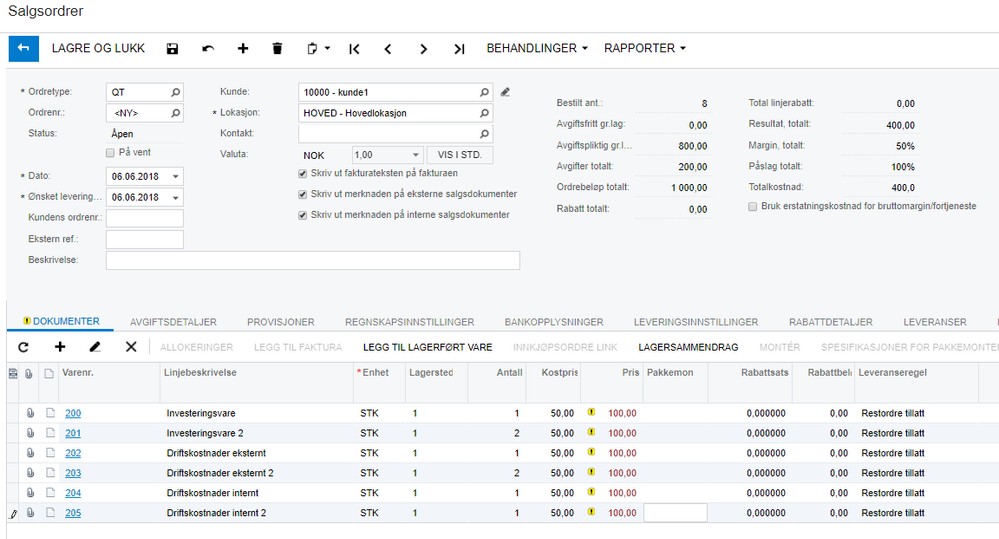The image size is (999, 539).
Task: Open the Behandlinger menu
Action: 537,48
